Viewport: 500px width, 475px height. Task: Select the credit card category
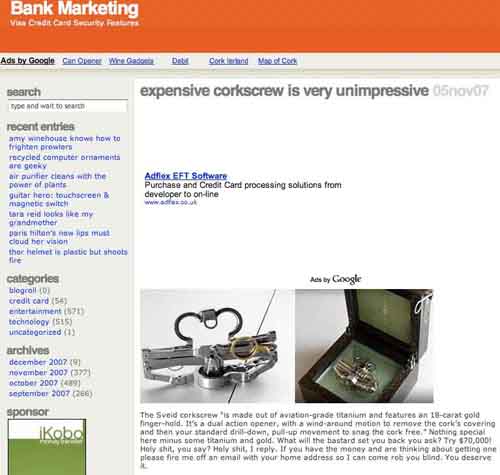(x=29, y=301)
